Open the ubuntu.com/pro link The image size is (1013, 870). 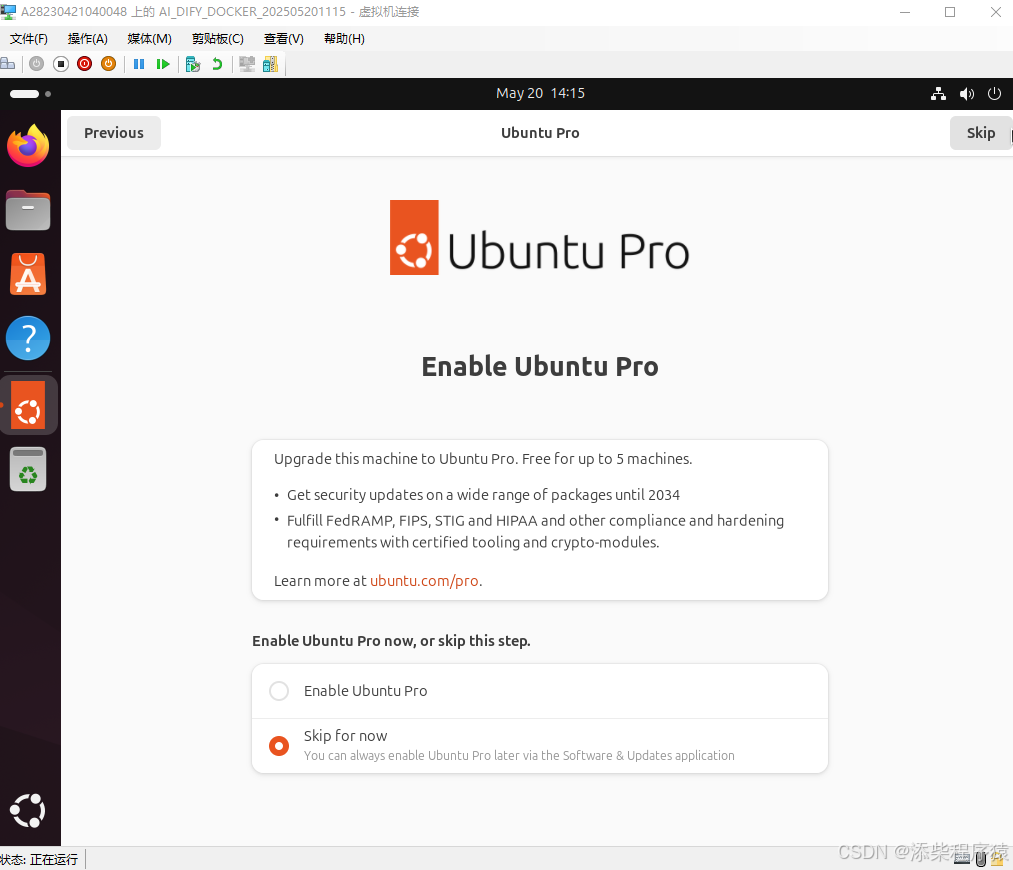pyautogui.click(x=424, y=581)
